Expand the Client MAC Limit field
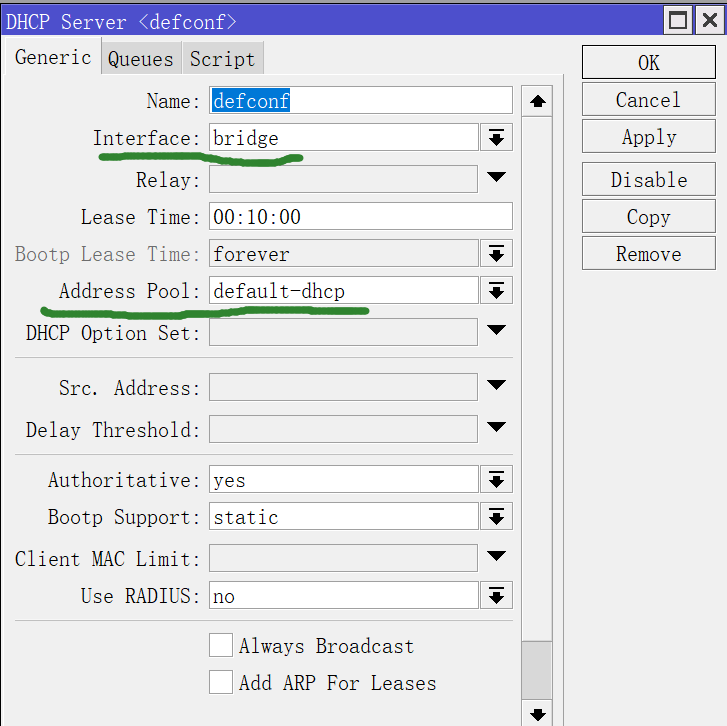This screenshot has height=726, width=727. pyautogui.click(x=496, y=557)
